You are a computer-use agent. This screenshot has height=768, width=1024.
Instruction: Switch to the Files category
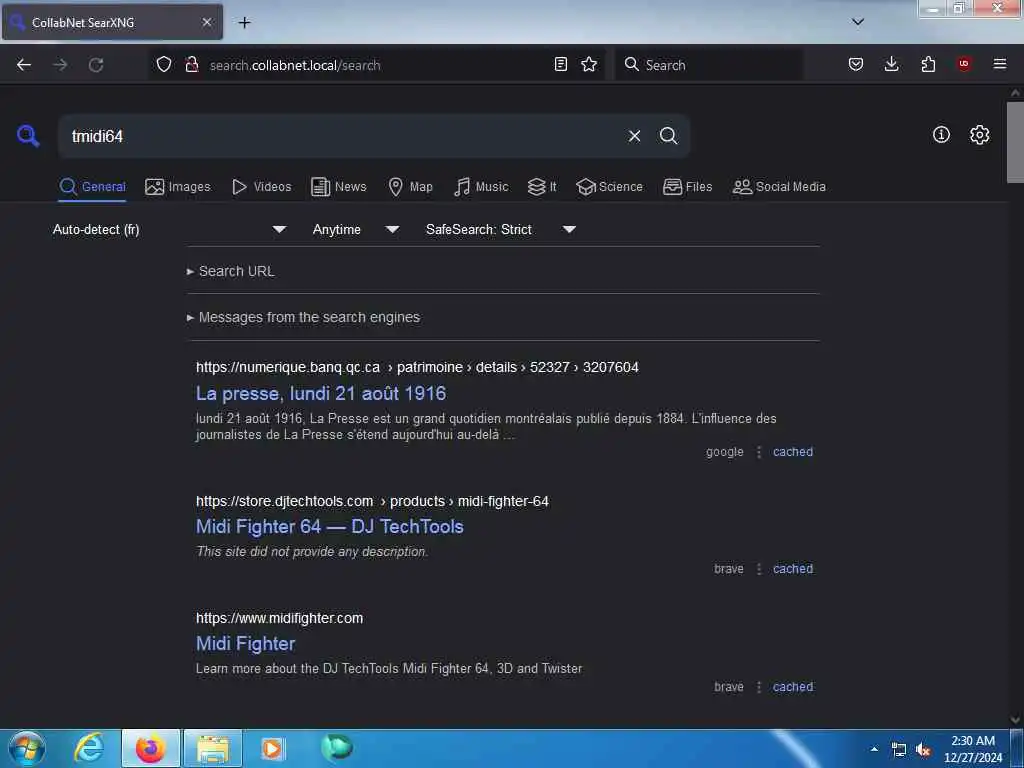point(687,187)
